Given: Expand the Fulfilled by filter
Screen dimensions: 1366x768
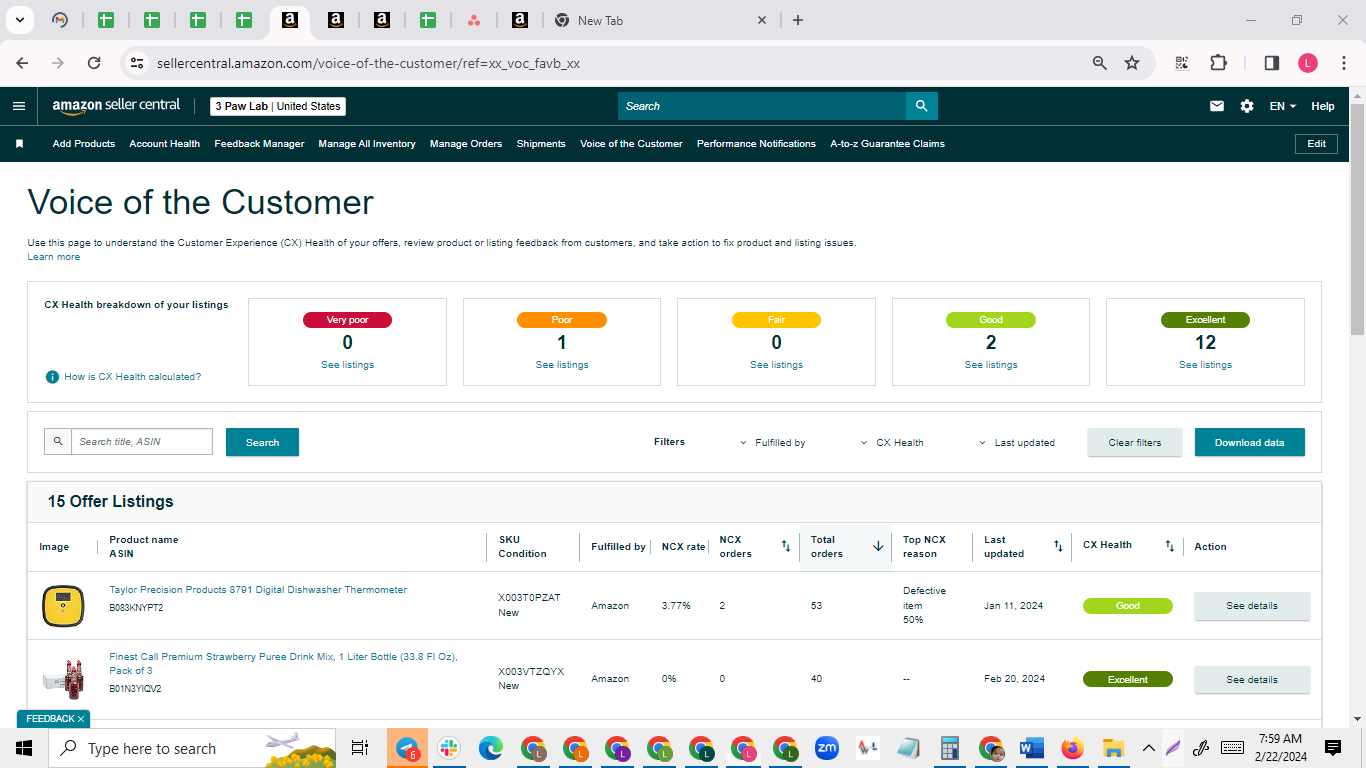Looking at the screenshot, I should point(772,442).
